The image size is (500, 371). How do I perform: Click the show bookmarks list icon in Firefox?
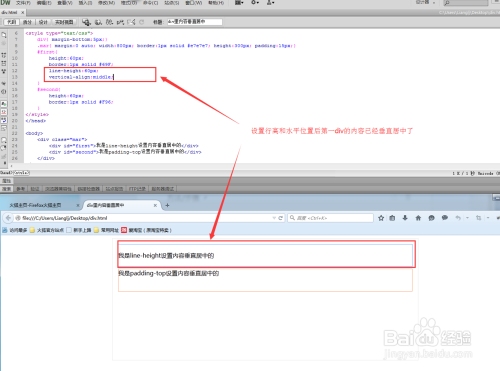(x=392, y=218)
